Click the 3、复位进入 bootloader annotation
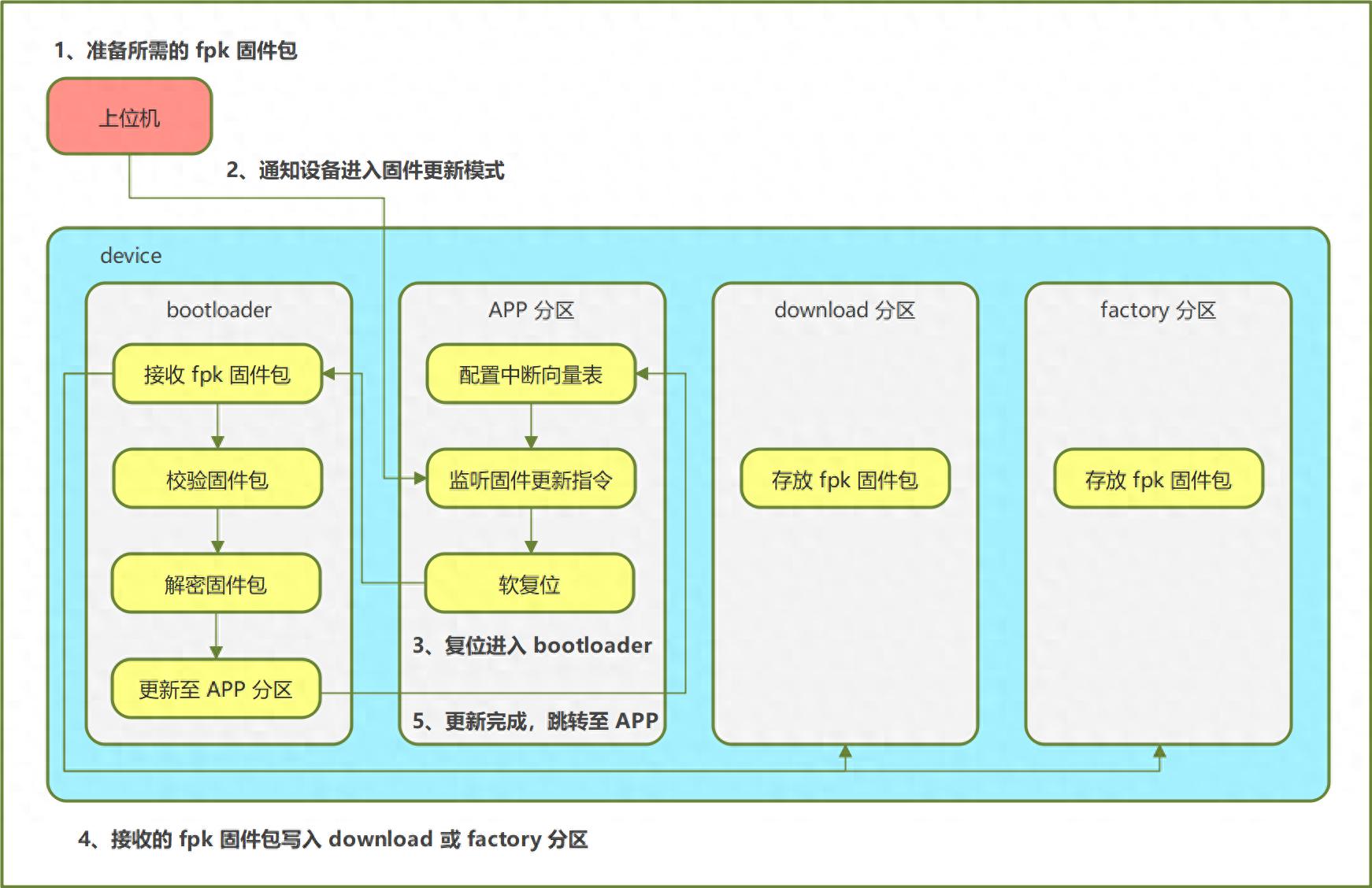Image resolution: width=1372 pixels, height=888 pixels. pos(532,646)
